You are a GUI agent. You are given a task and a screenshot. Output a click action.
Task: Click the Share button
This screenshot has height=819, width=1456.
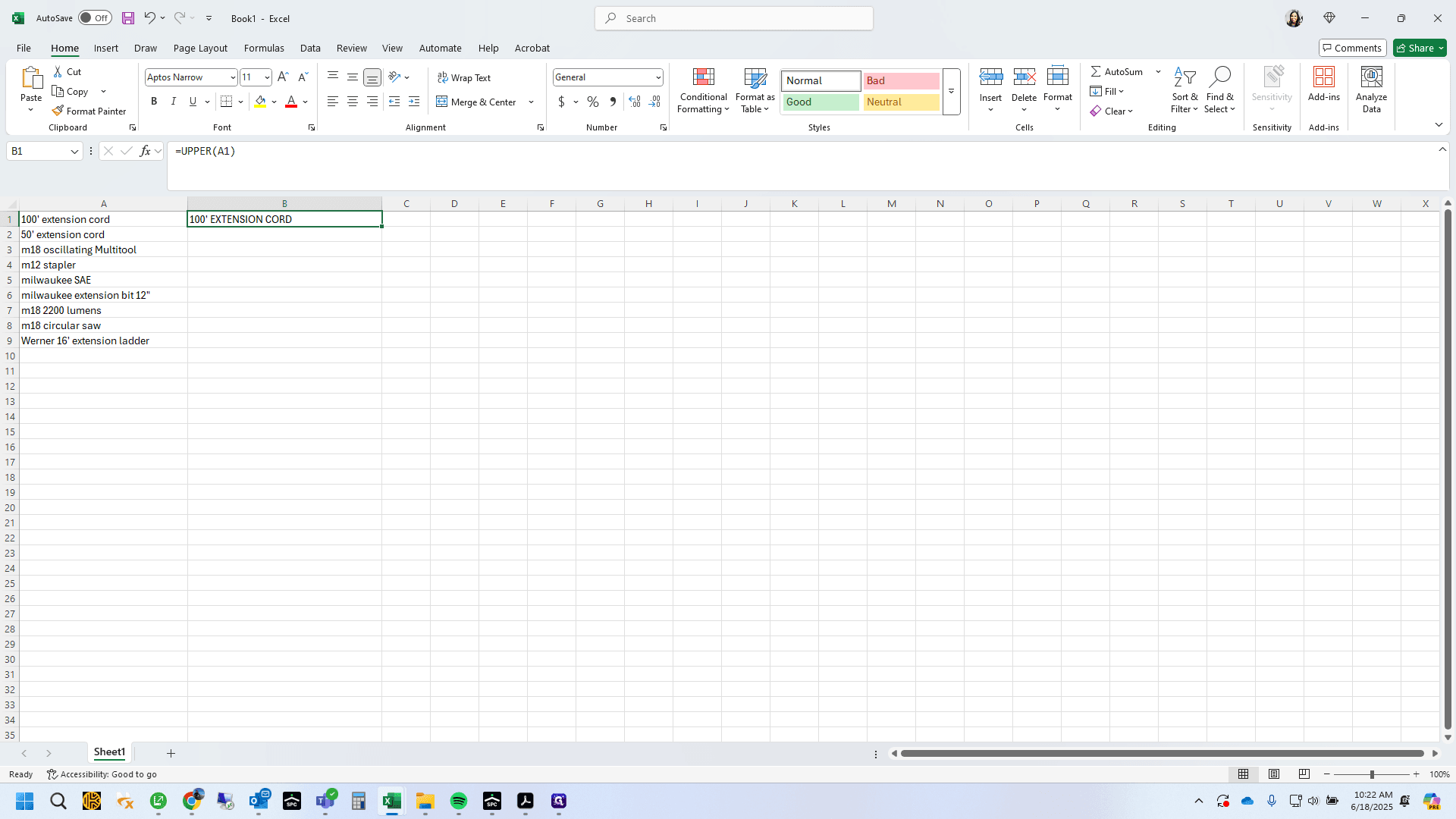pos(1420,48)
